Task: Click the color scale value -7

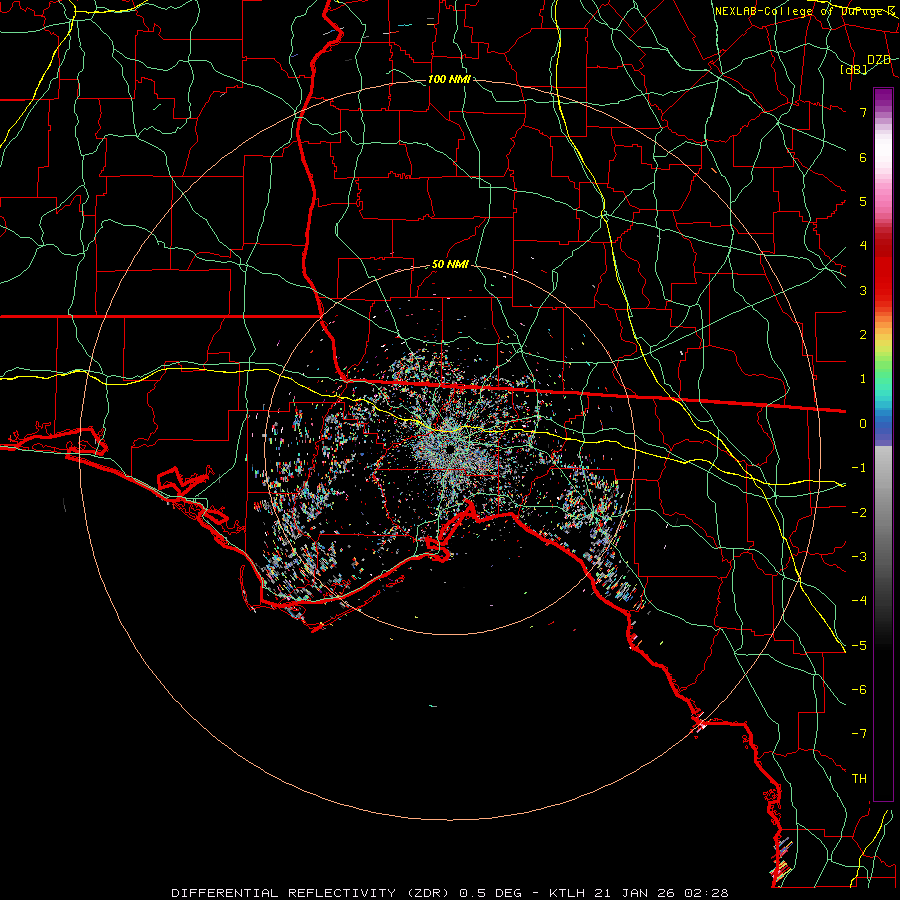Action: pyautogui.click(x=859, y=734)
